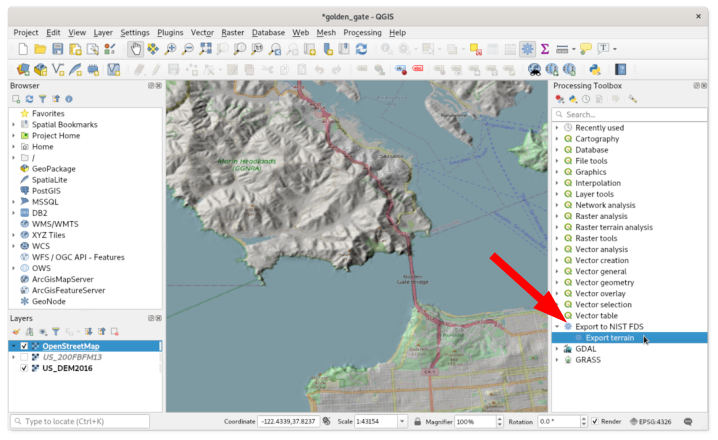Click the Coordinate input field

pos(289,422)
